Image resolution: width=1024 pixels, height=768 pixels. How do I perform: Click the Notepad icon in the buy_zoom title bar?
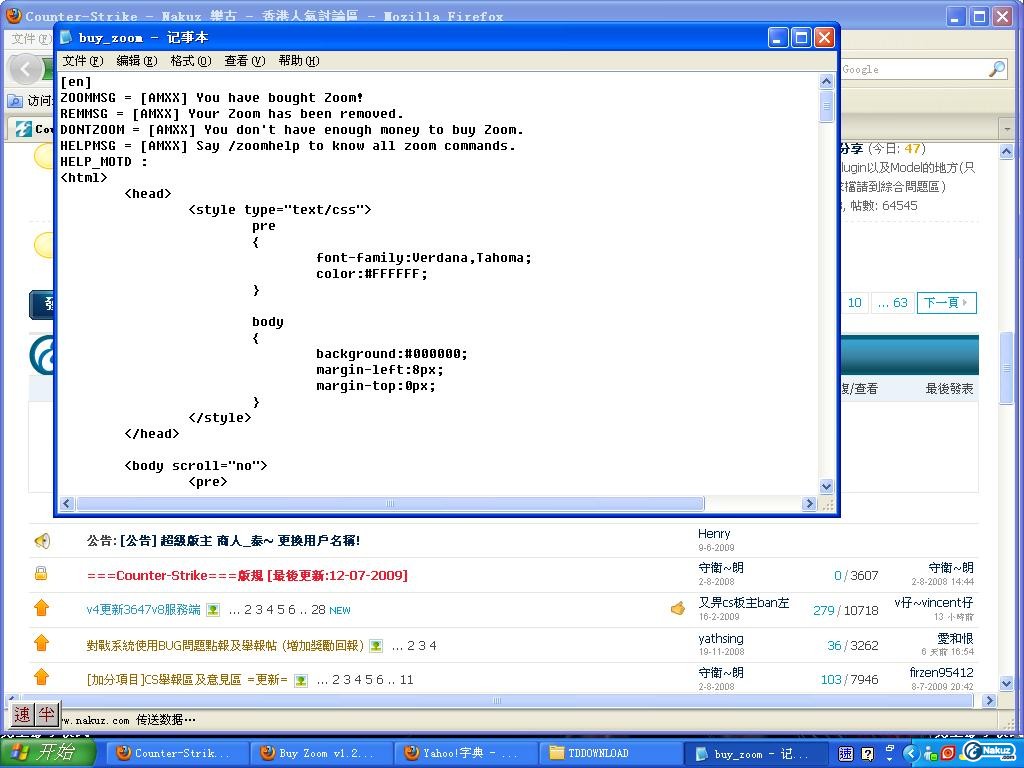click(66, 37)
